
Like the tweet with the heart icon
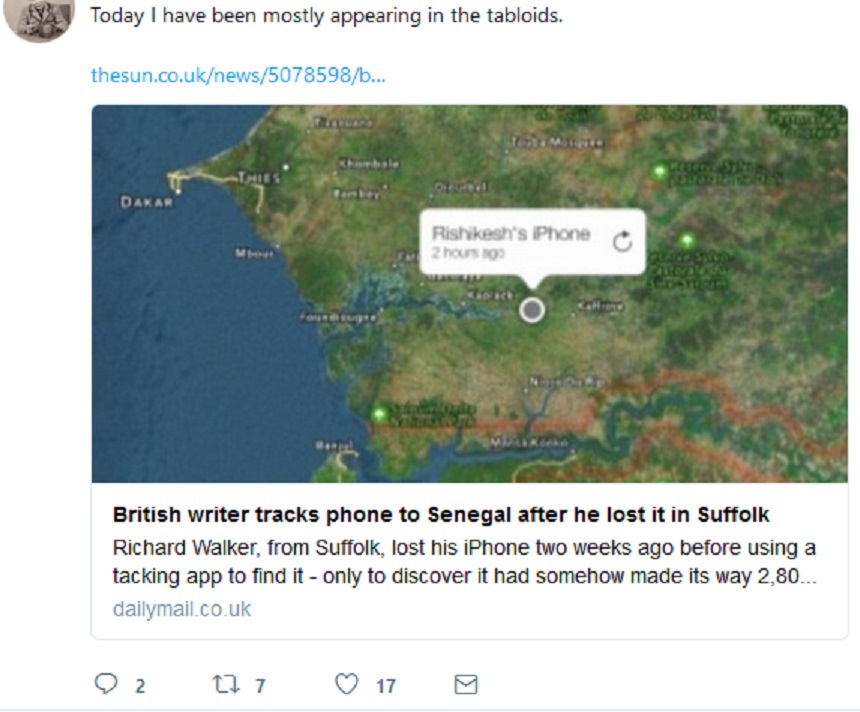click(346, 684)
